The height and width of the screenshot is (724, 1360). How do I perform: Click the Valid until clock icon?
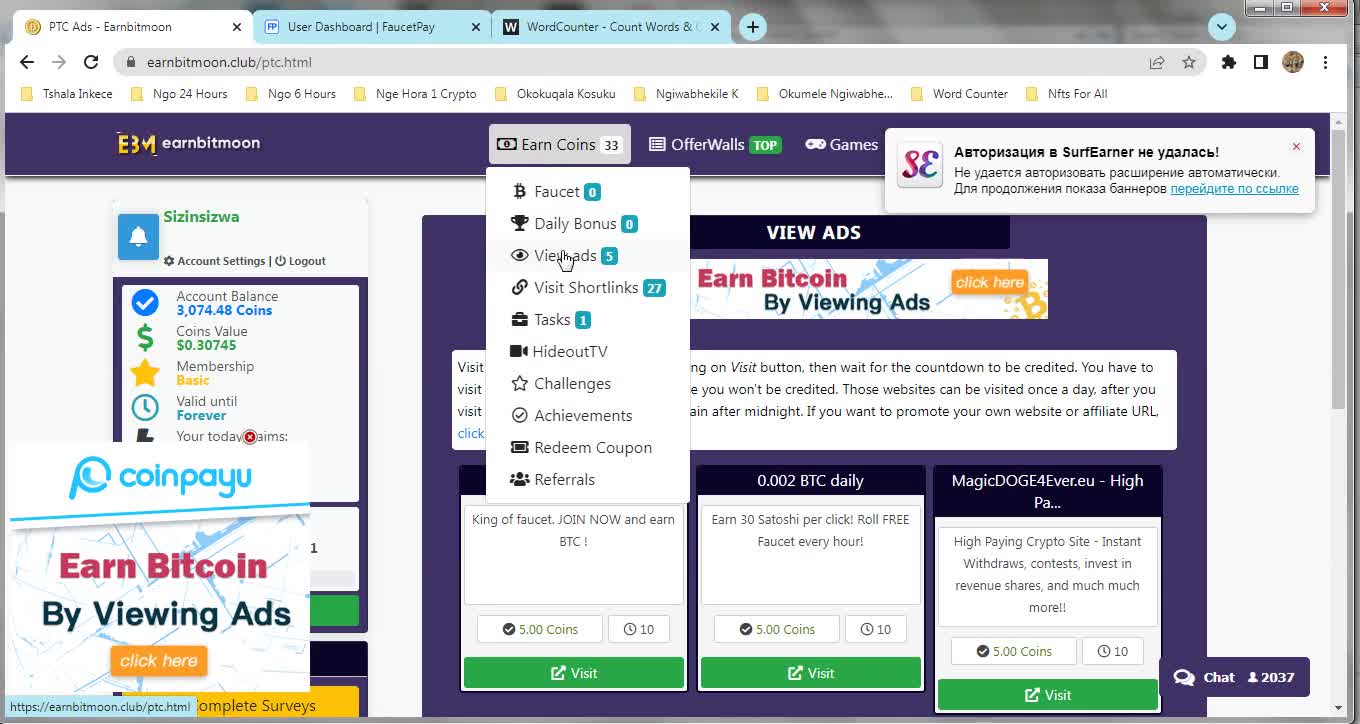click(145, 408)
